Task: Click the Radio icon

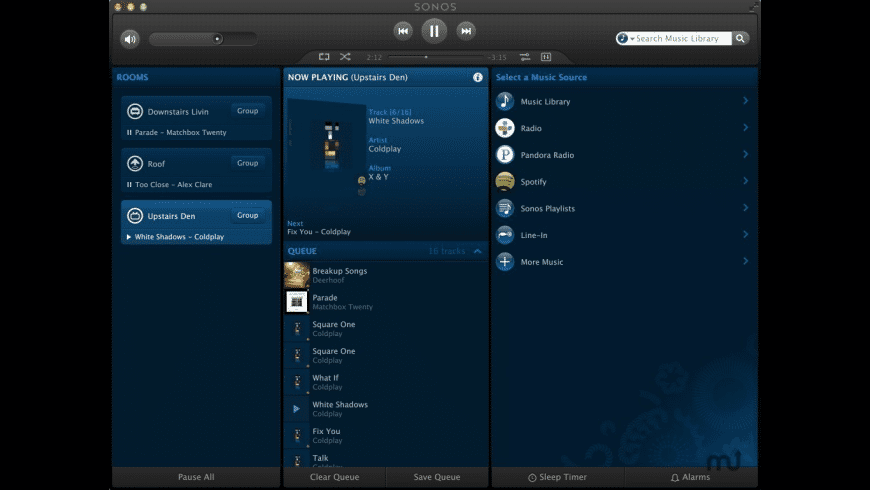Action: 505,128
